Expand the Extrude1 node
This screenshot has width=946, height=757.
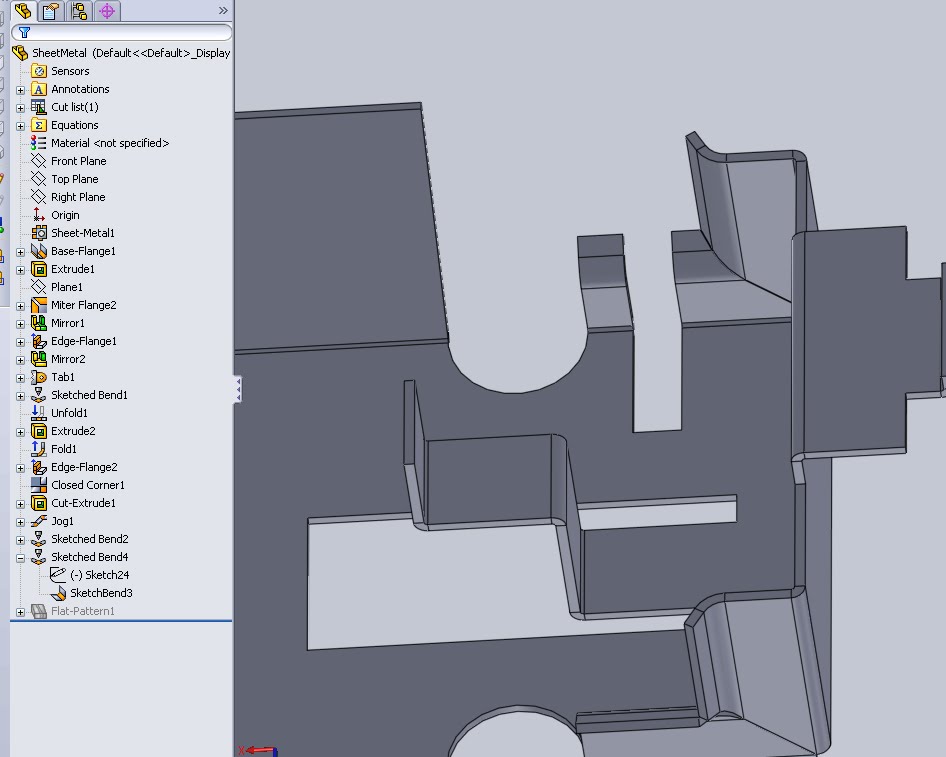point(21,270)
